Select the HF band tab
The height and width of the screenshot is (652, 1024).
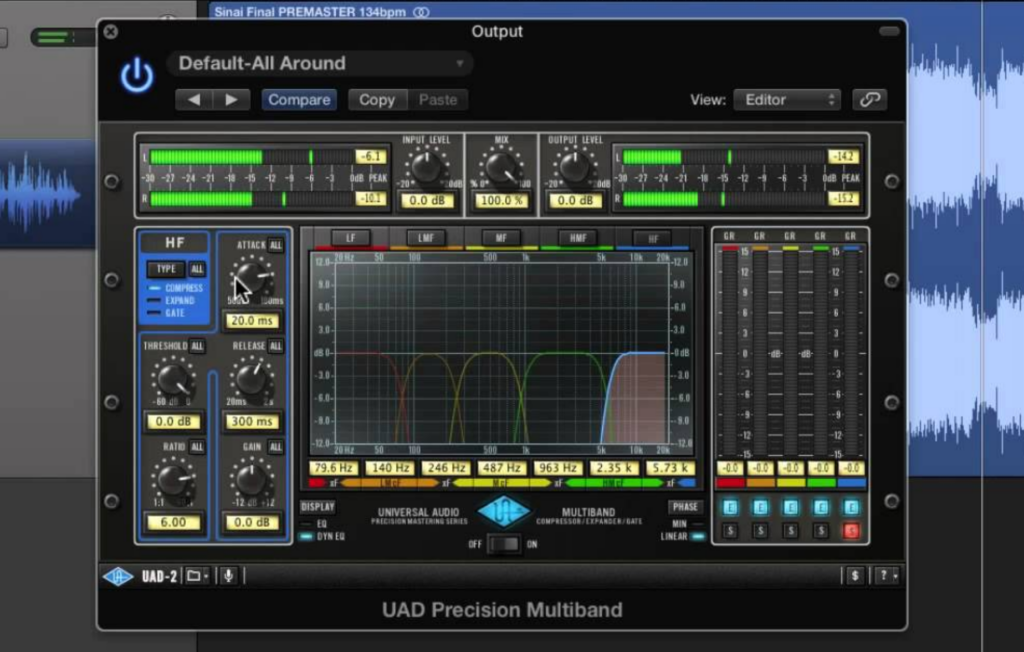[x=652, y=238]
